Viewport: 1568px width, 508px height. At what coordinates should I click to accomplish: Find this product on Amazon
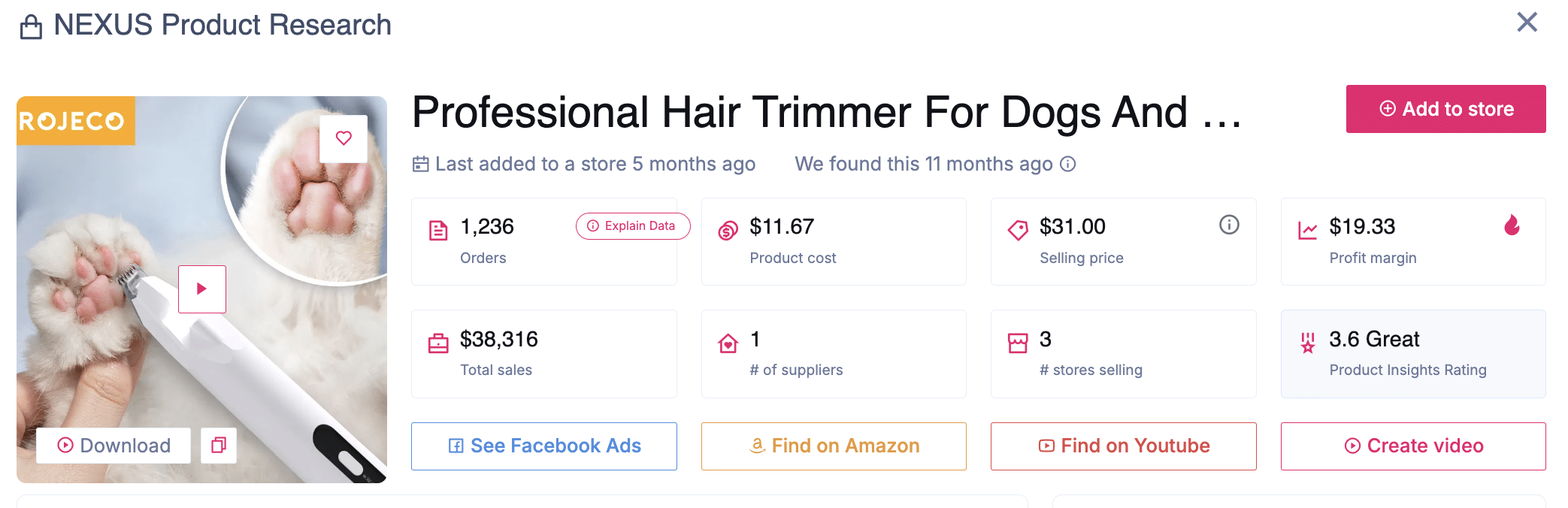coord(834,446)
